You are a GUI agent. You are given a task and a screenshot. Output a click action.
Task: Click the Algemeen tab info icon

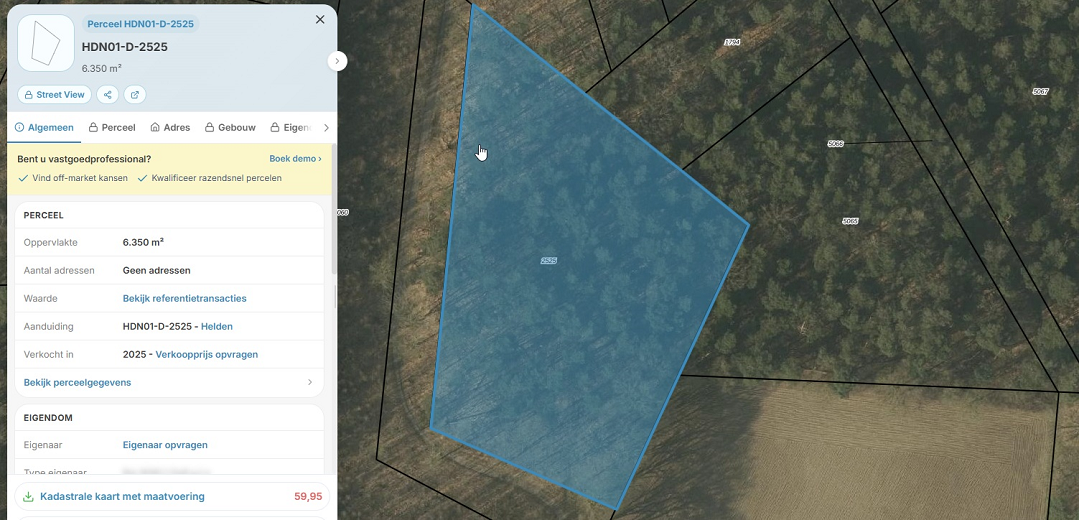(x=19, y=128)
